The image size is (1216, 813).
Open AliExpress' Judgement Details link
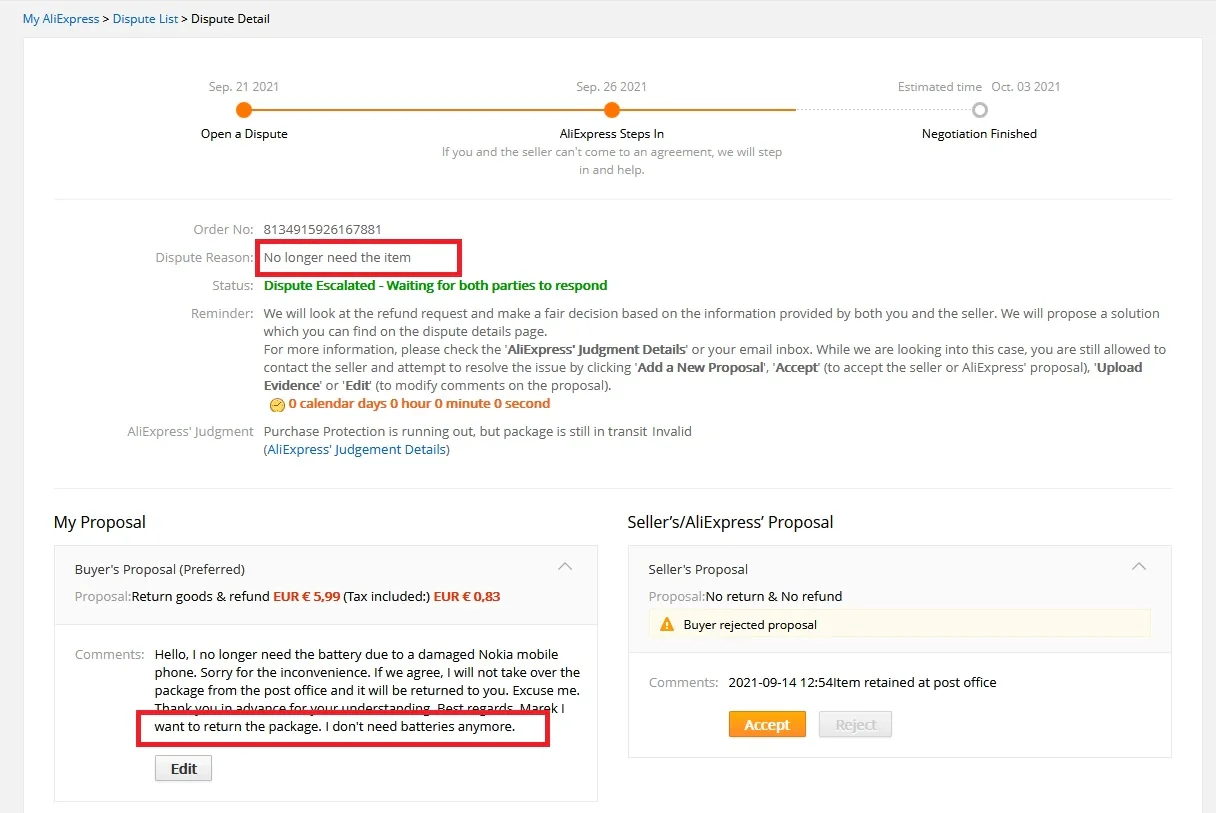357,450
